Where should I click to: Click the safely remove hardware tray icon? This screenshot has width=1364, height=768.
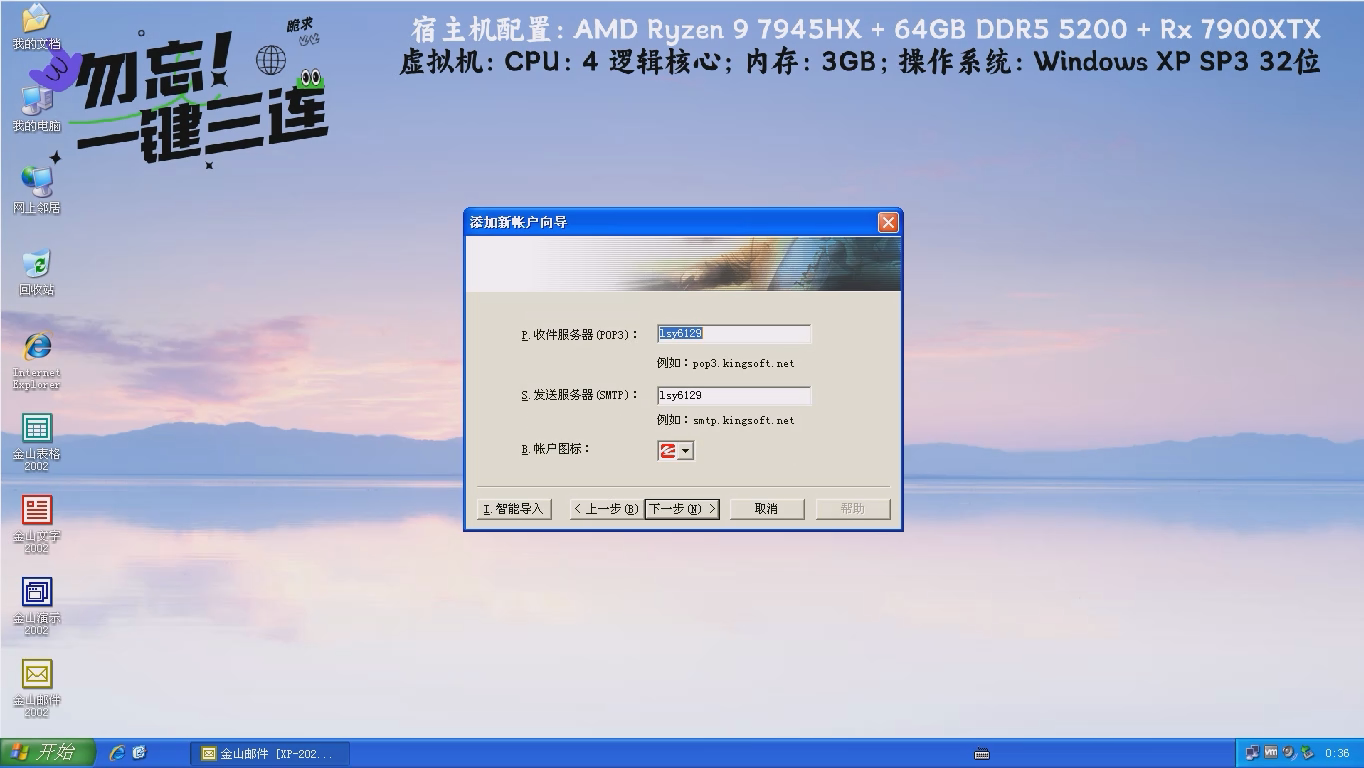[1307, 753]
